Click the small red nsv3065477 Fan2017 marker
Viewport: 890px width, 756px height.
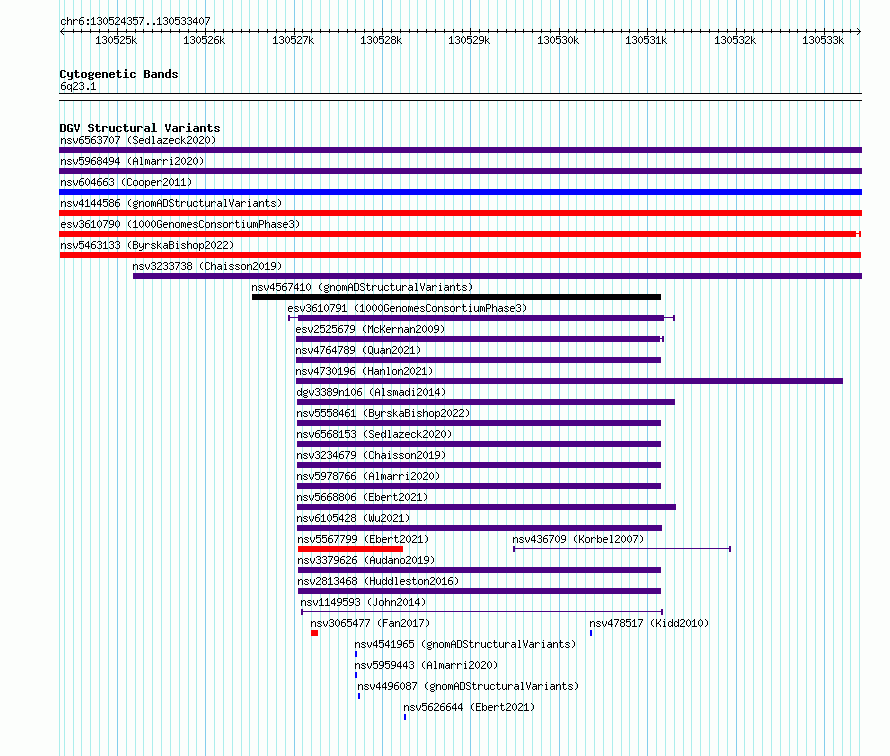click(x=314, y=633)
